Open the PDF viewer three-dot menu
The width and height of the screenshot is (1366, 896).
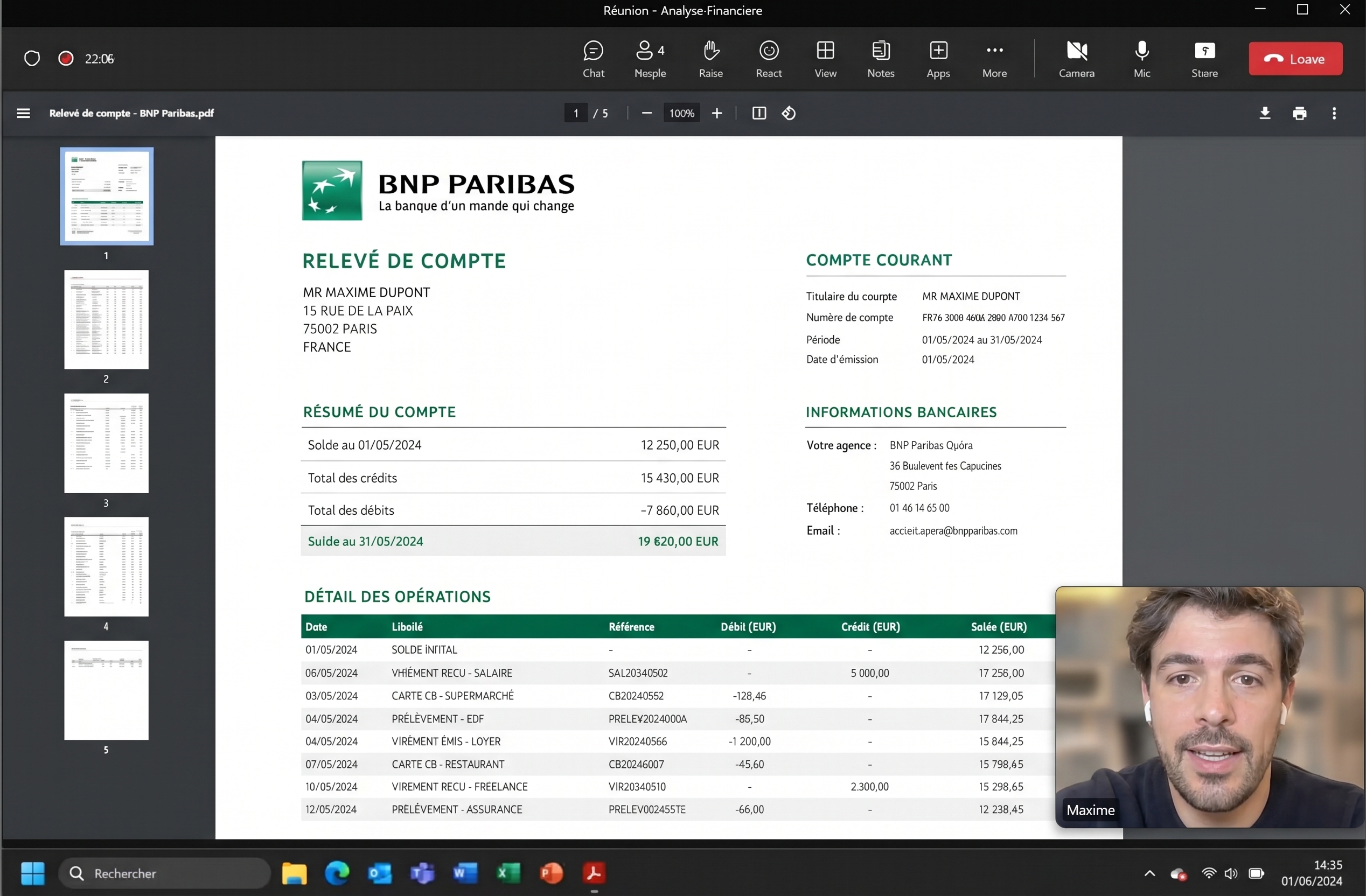[1334, 113]
